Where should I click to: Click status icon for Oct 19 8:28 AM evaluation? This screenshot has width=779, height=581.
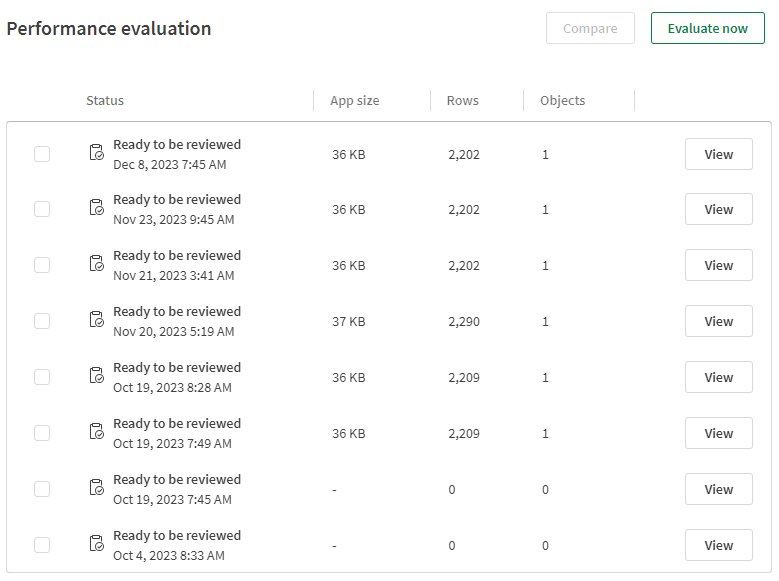[96, 376]
